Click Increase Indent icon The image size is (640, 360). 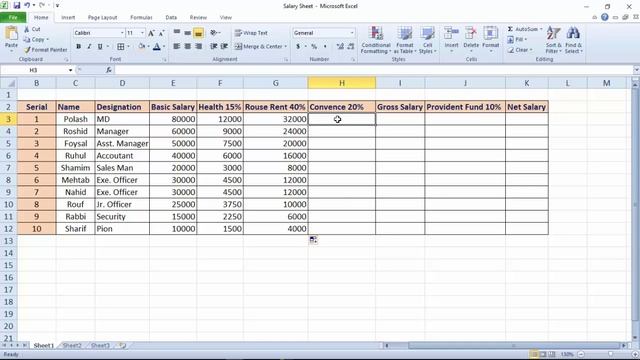(x=224, y=47)
